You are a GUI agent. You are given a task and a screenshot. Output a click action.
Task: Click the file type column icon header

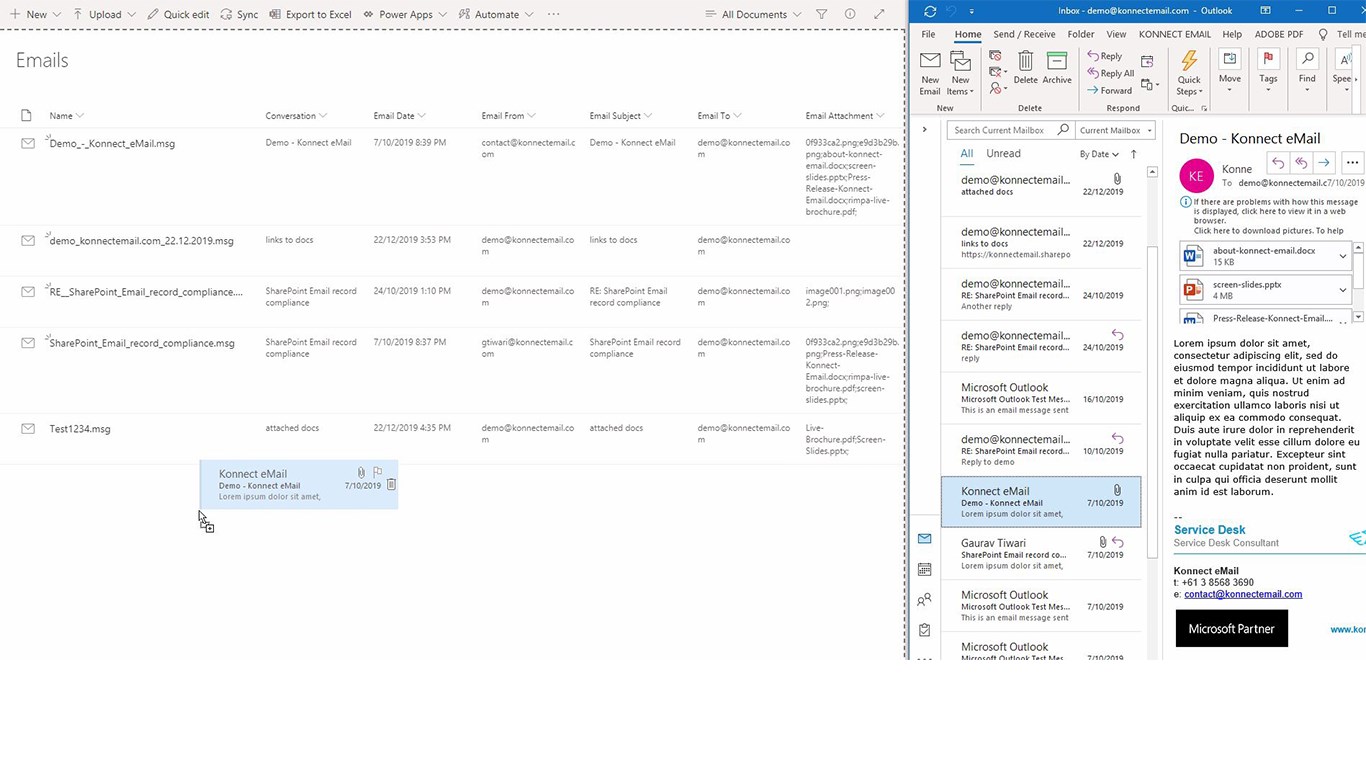tap(27, 116)
